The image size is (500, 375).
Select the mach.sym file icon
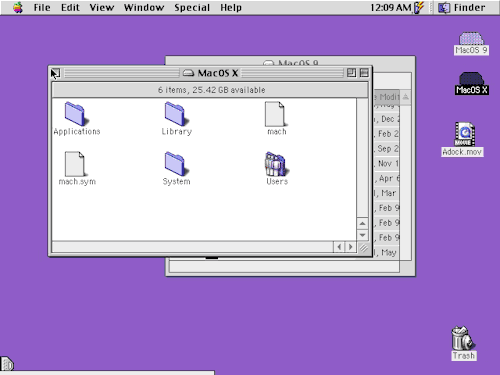point(75,164)
